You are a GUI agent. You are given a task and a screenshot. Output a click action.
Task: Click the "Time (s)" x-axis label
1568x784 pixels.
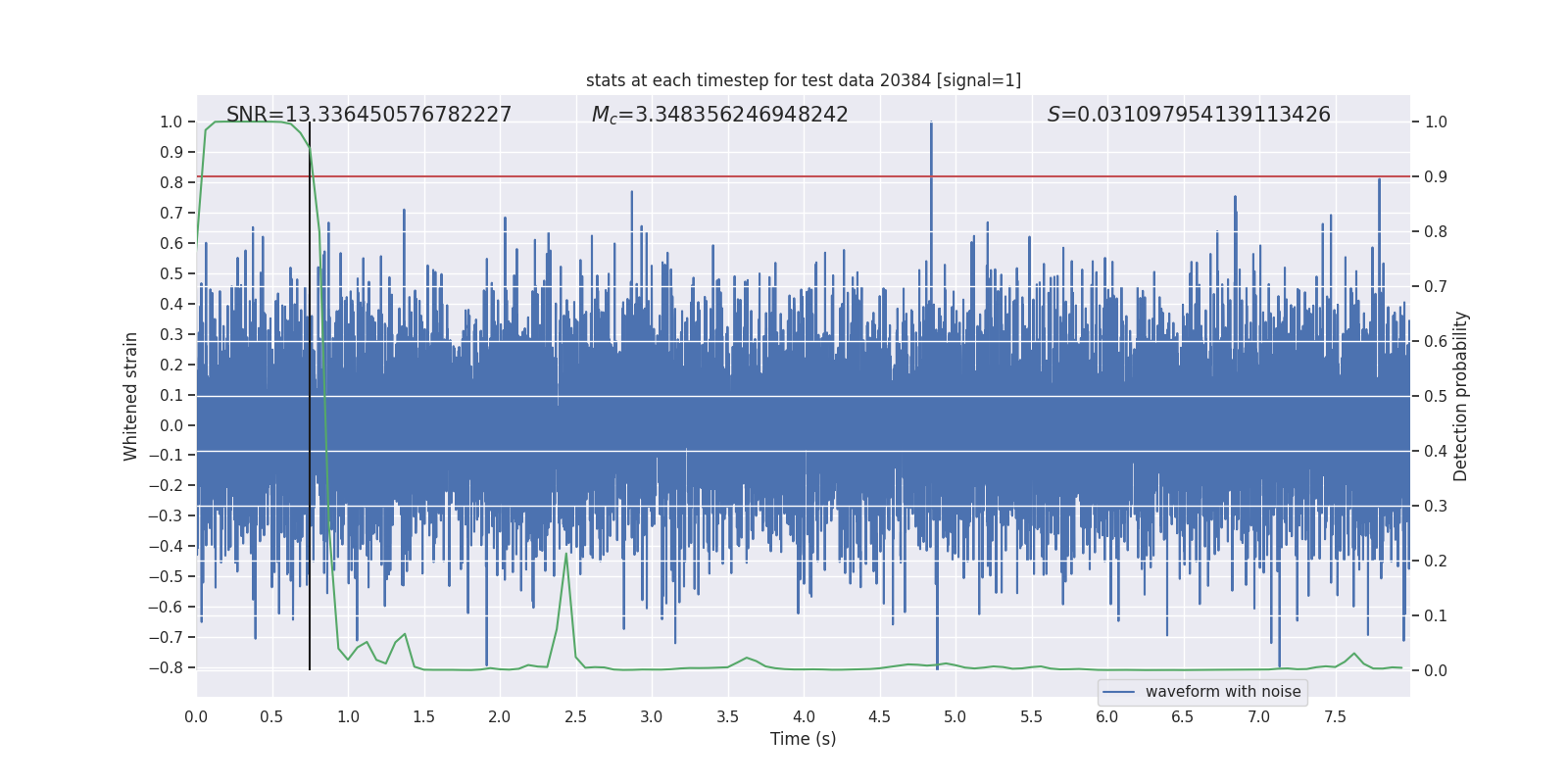(803, 739)
